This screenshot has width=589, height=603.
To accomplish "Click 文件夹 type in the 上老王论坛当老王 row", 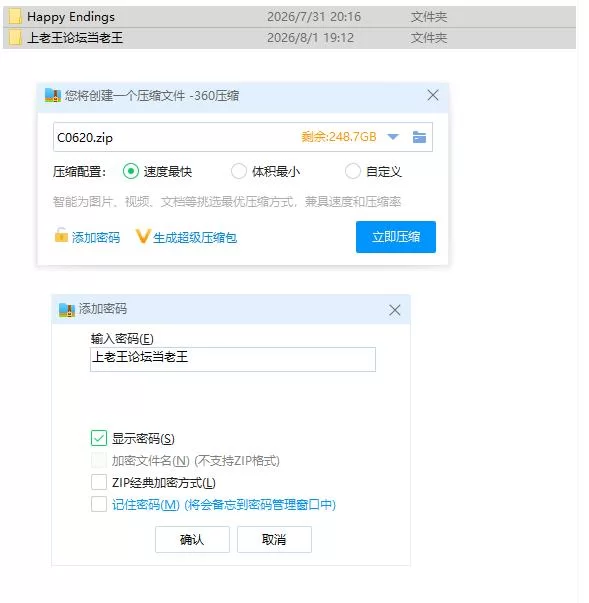I will (x=429, y=38).
